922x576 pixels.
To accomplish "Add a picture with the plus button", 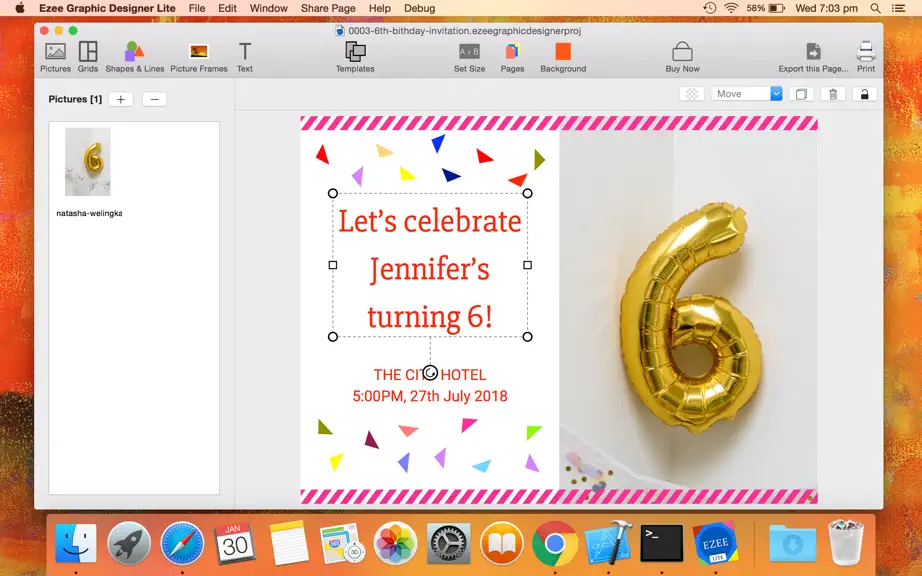I will click(121, 99).
